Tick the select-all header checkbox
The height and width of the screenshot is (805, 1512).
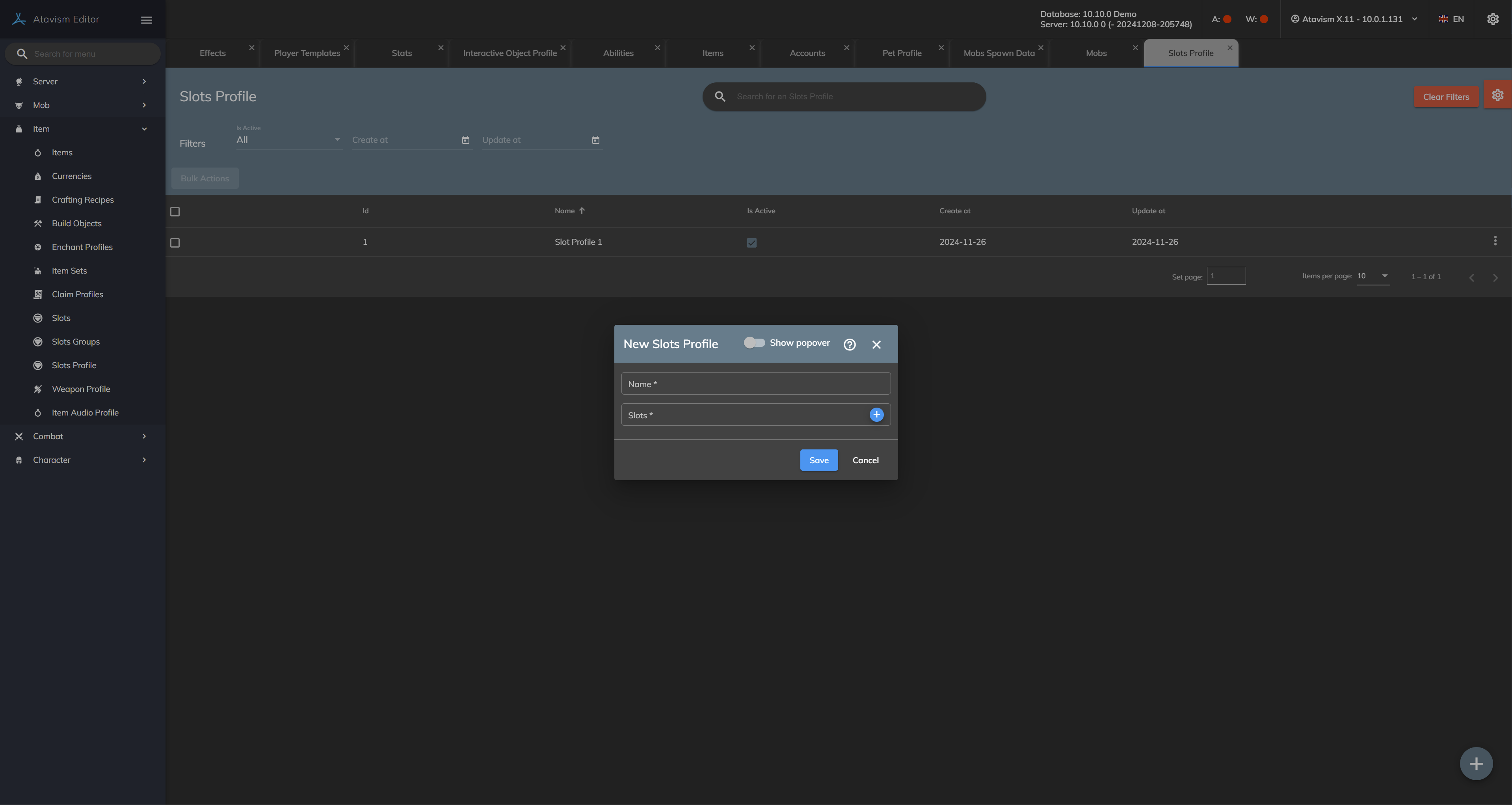[x=175, y=211]
